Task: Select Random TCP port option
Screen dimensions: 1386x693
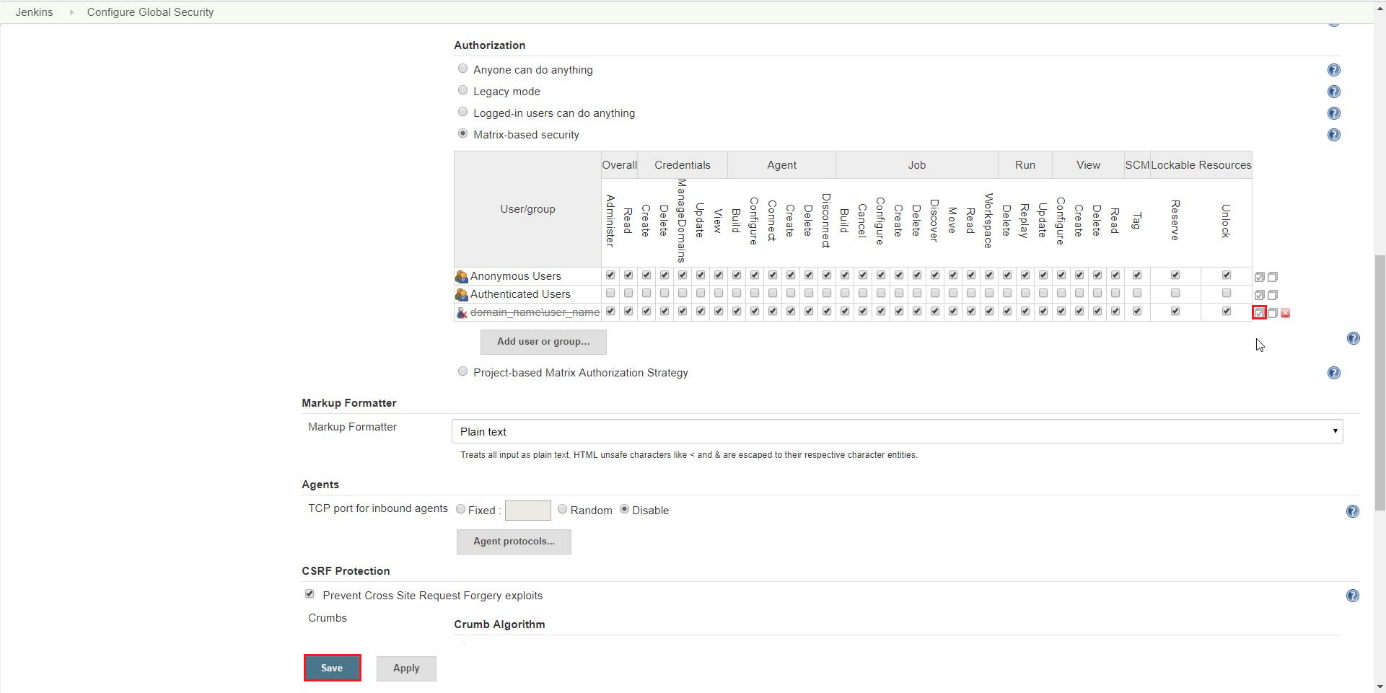Action: pos(563,510)
